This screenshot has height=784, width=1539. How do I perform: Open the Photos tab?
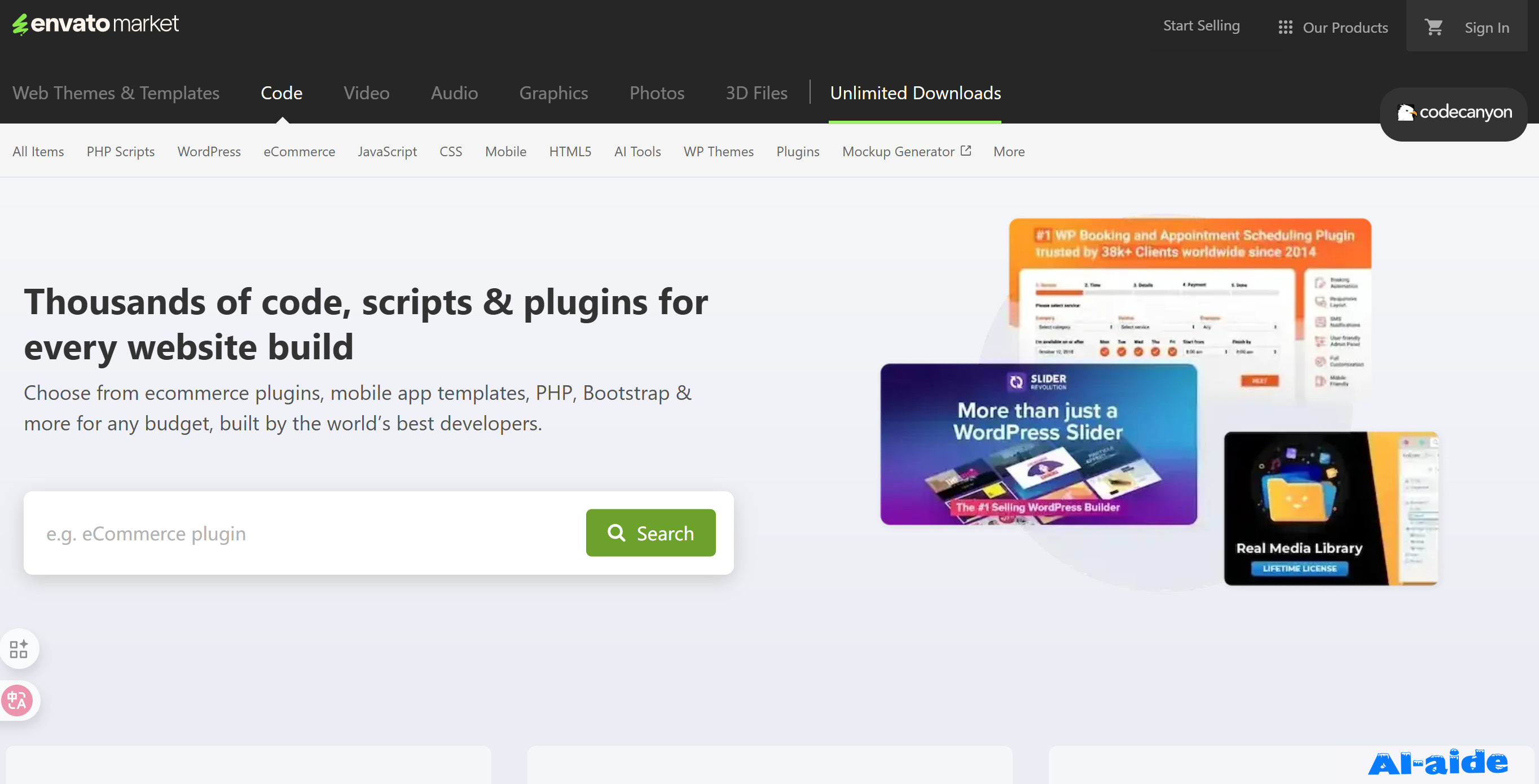click(x=657, y=93)
